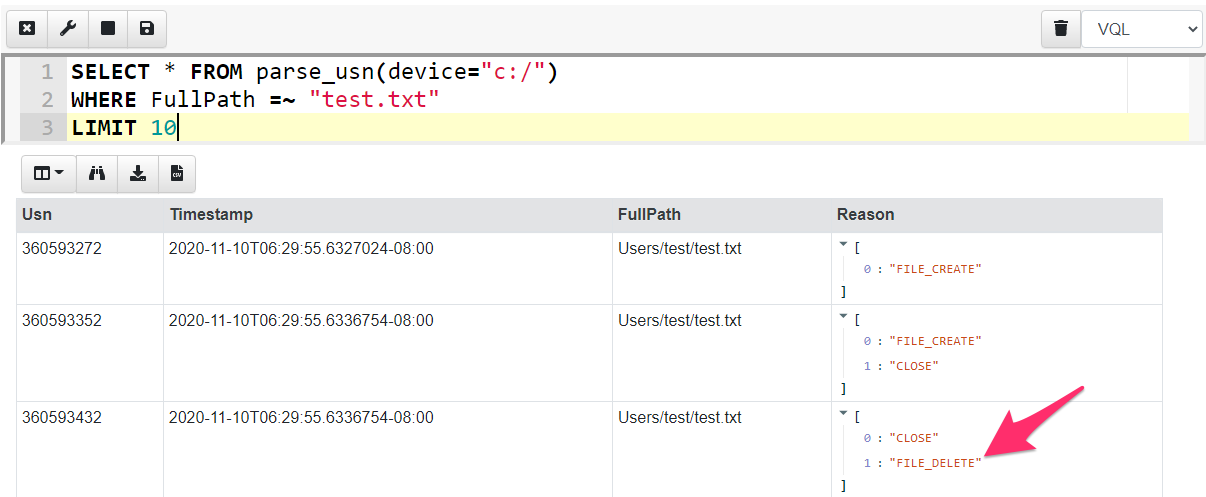Delete the cell using trash icon
The height and width of the screenshot is (497, 1206).
1061,29
